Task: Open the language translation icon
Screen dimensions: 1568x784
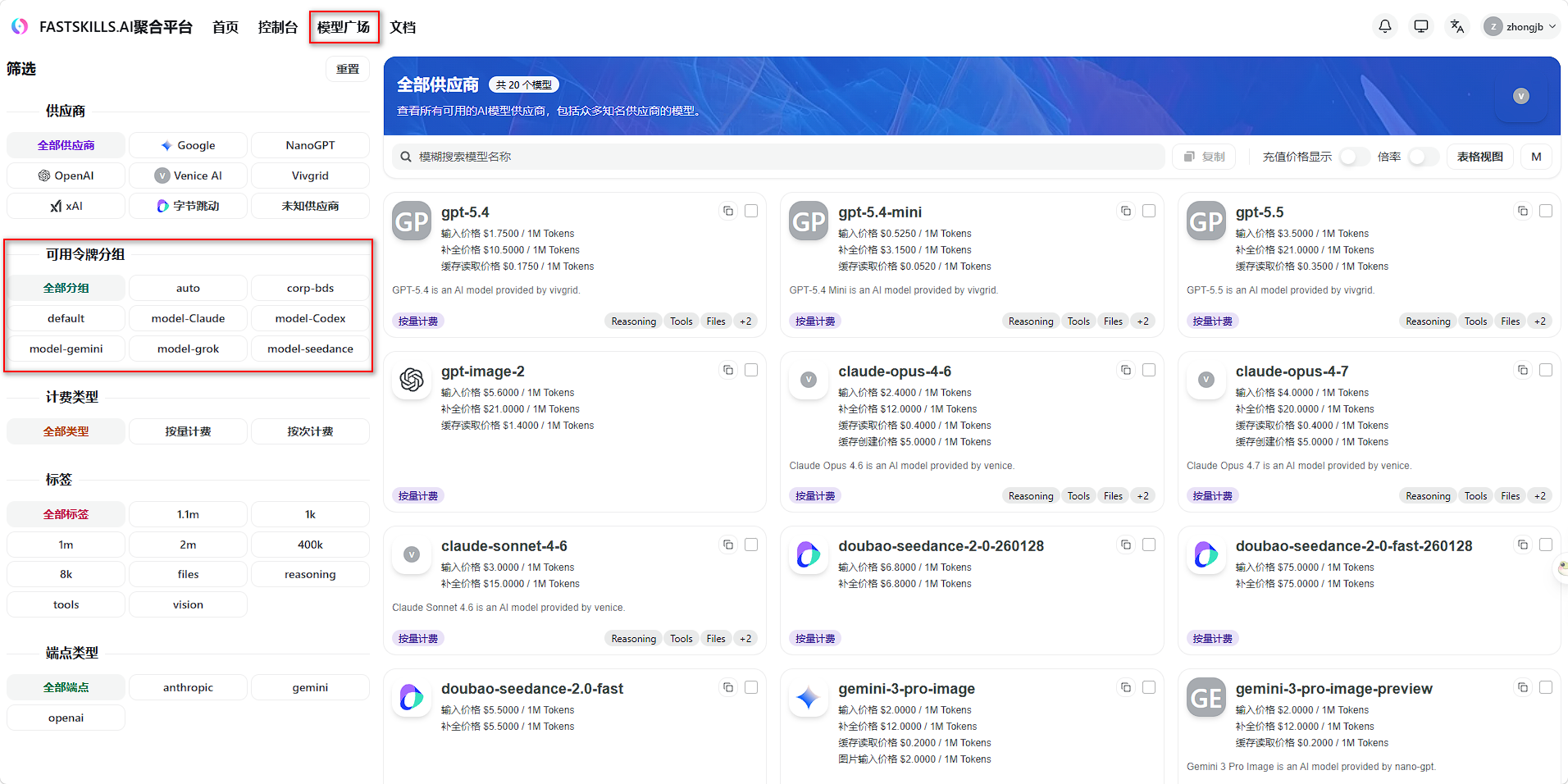Action: 1457,26
